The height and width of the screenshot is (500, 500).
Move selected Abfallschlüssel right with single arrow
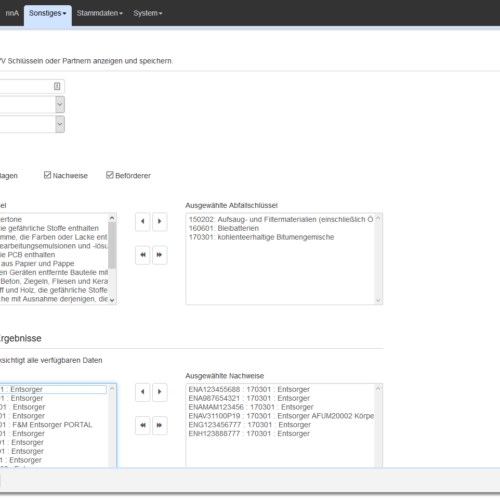(160, 221)
